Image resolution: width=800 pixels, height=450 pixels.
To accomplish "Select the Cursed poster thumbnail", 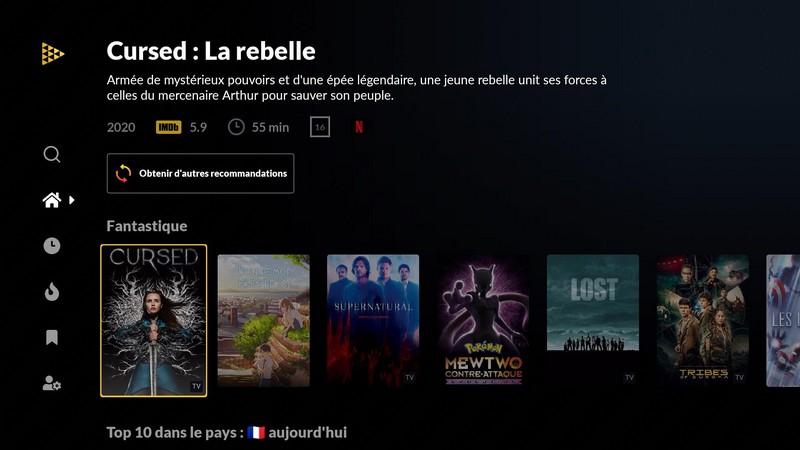I will tap(154, 320).
